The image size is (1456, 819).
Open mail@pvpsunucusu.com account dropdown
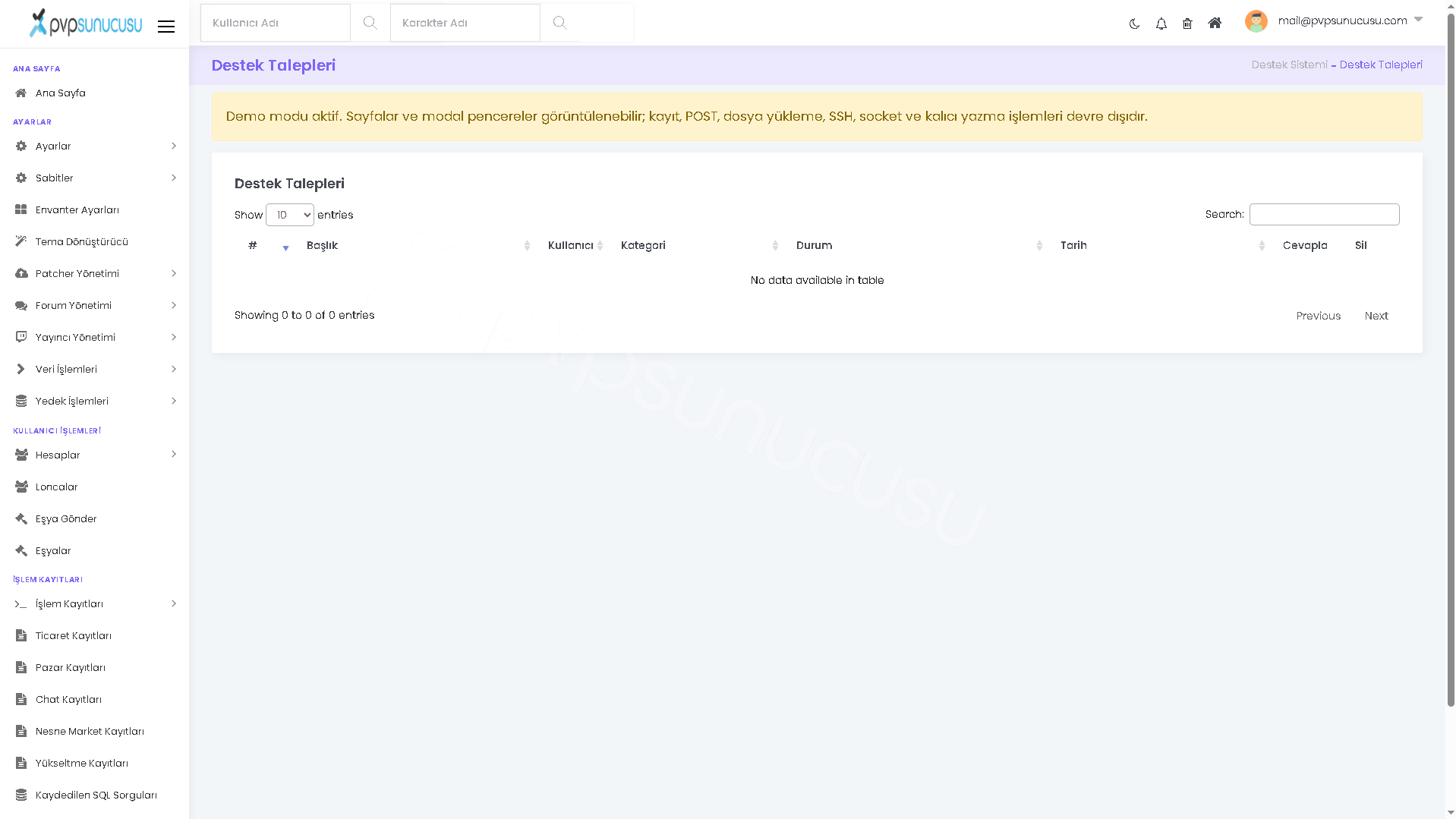pos(1342,20)
